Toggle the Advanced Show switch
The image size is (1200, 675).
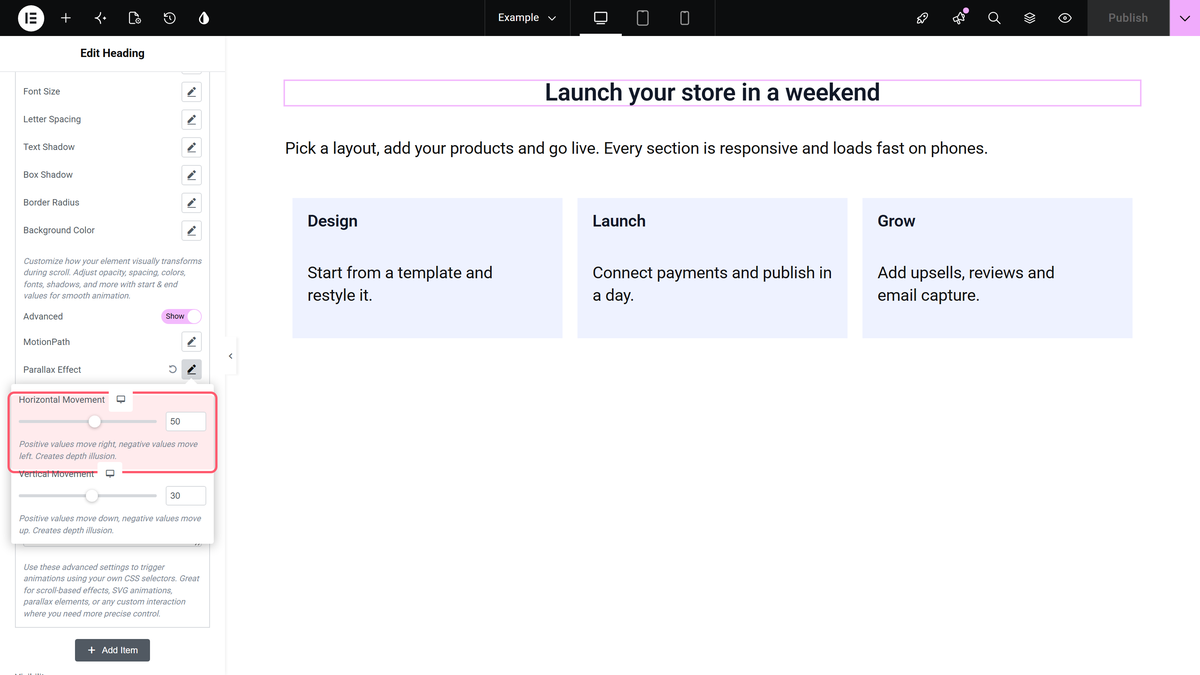(181, 316)
